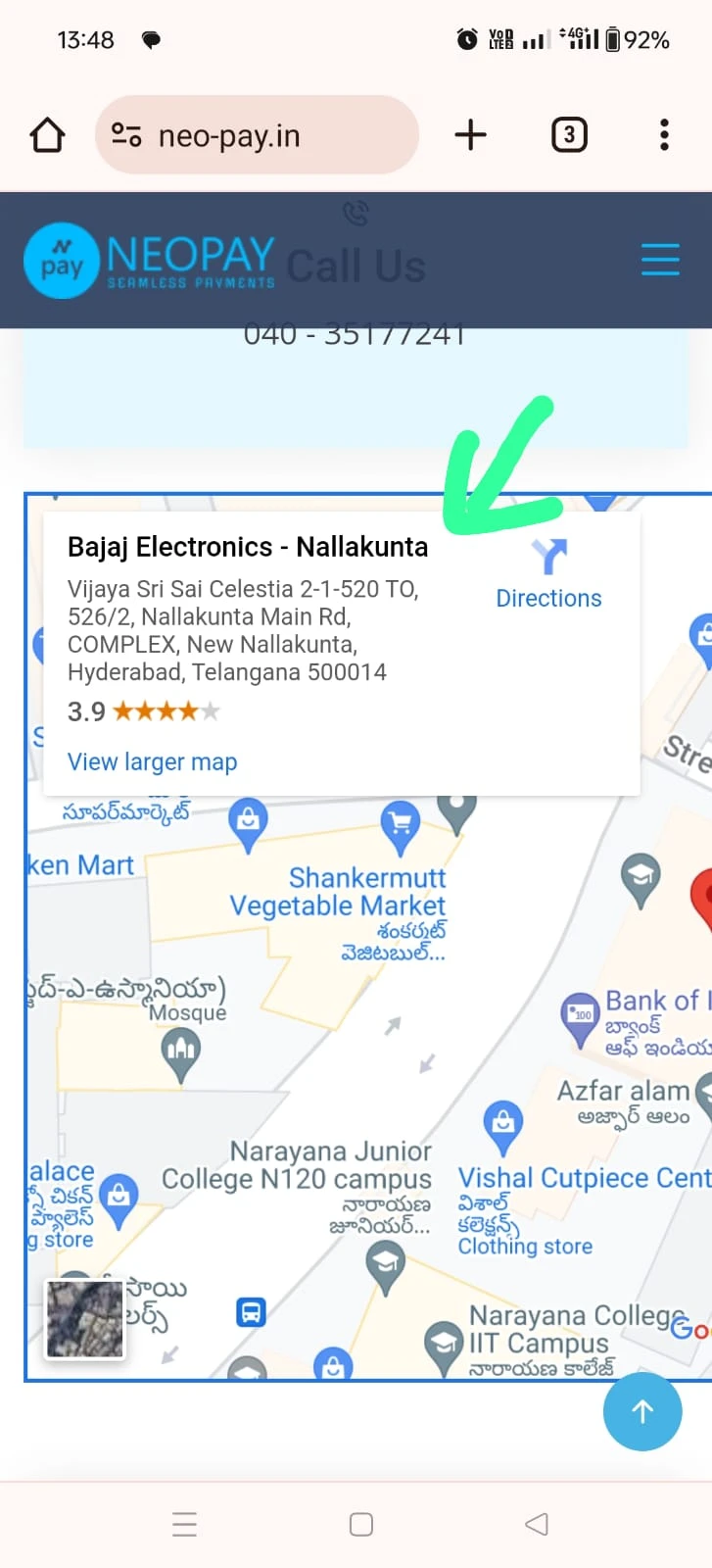
Task: Tap the bus stop icon on map
Action: (251, 1311)
